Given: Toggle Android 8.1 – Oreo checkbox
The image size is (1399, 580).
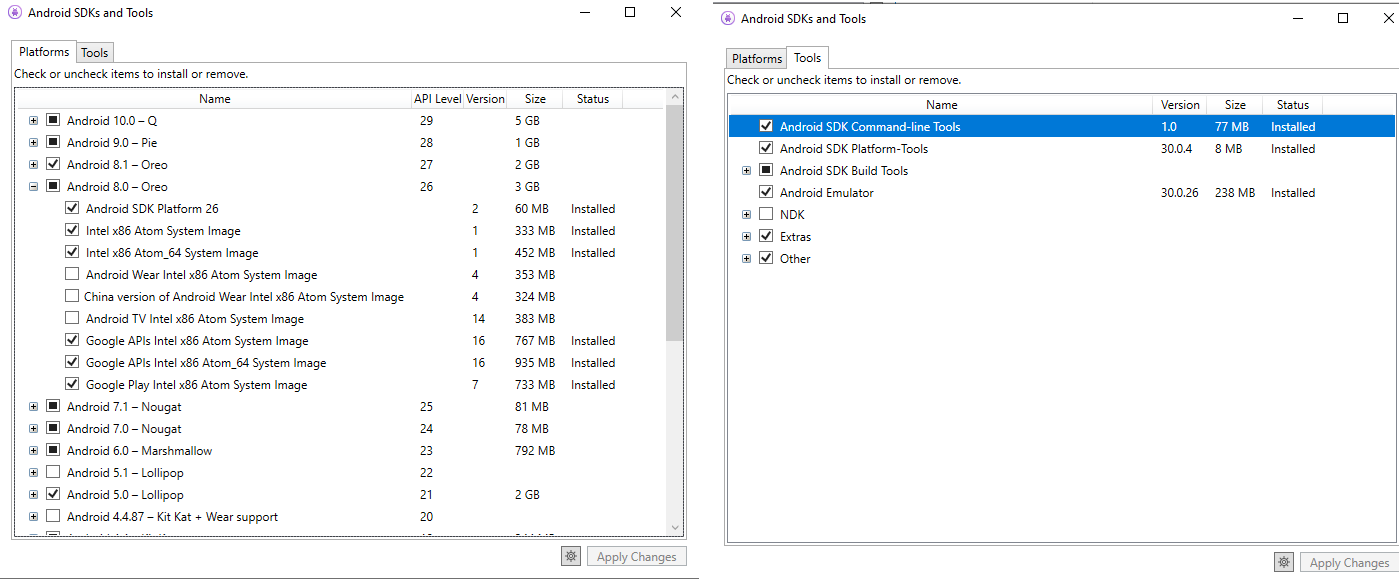Looking at the screenshot, I should pyautogui.click(x=53, y=165).
